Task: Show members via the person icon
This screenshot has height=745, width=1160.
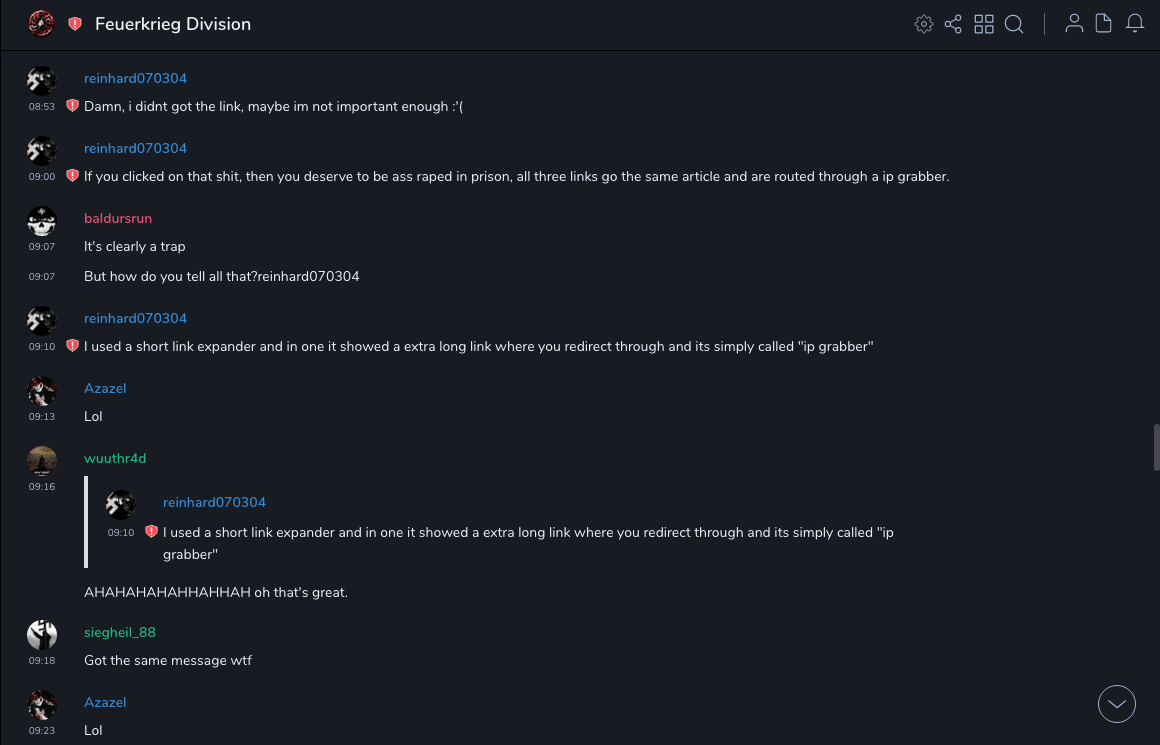Action: click(1074, 24)
